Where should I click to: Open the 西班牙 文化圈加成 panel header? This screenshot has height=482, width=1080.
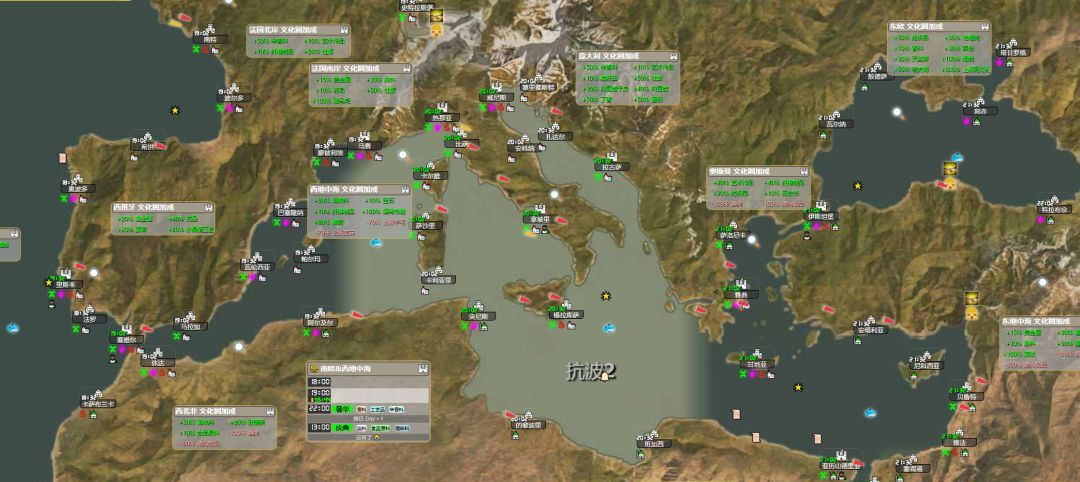click(x=163, y=207)
